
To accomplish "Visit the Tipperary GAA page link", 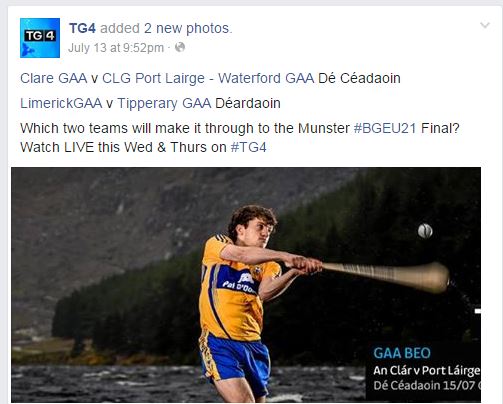I will pos(164,103).
